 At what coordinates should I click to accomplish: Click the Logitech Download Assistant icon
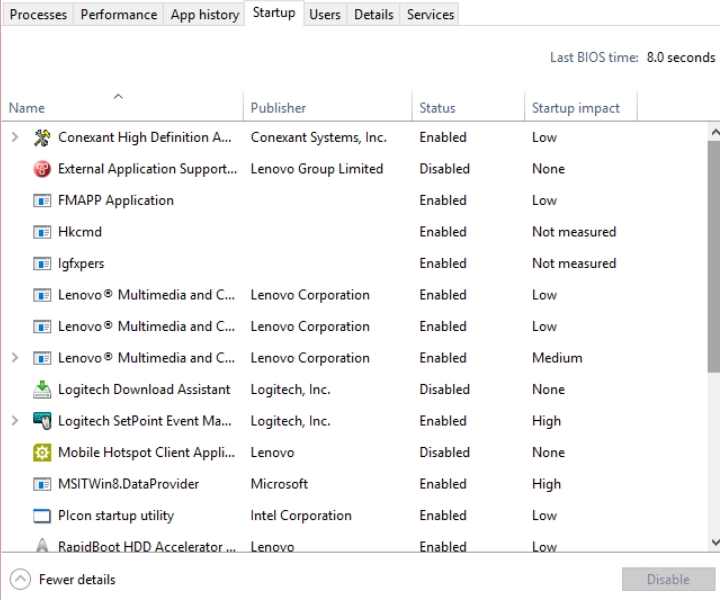pos(42,390)
